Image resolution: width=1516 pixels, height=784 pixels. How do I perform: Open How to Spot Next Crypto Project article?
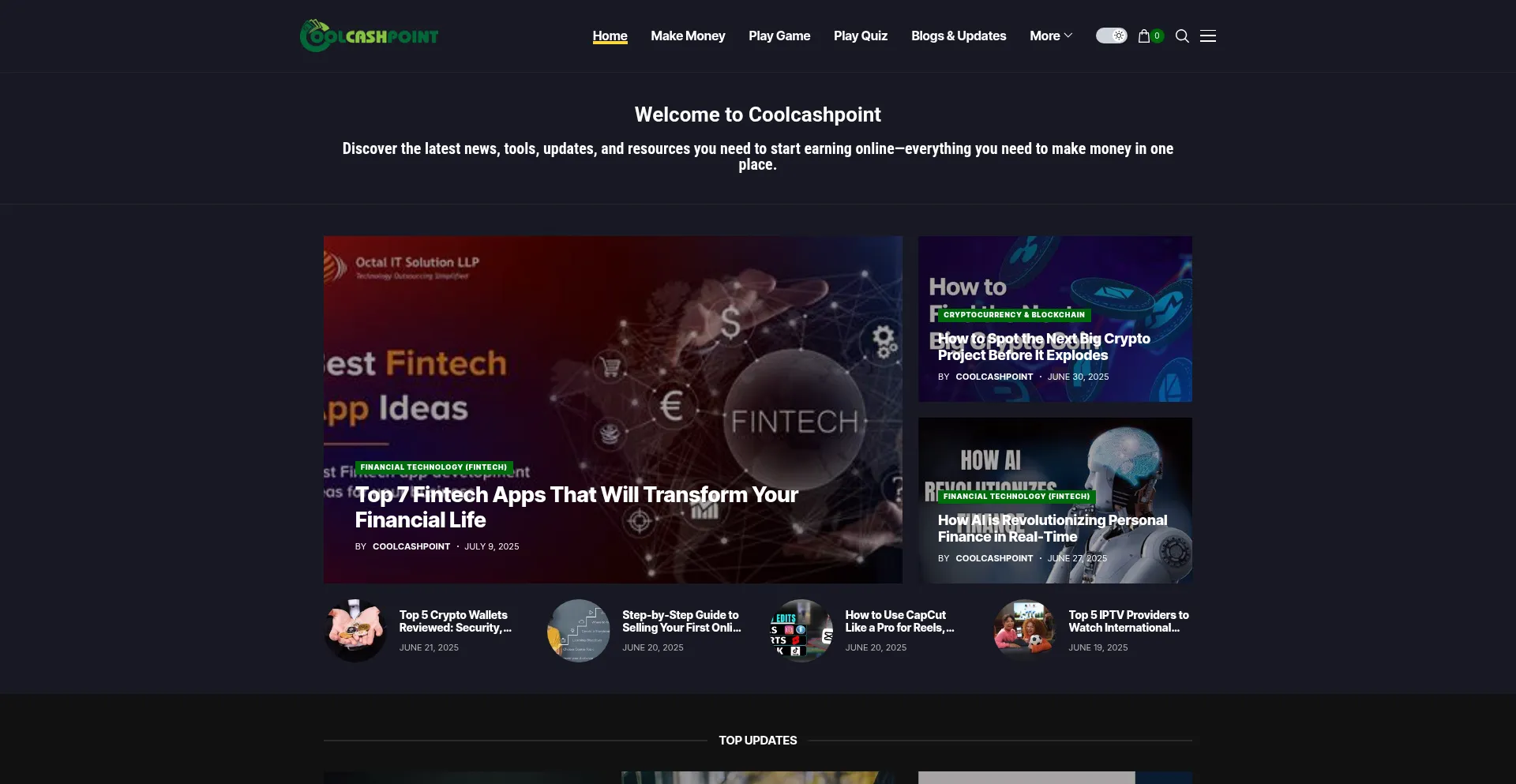(1044, 347)
